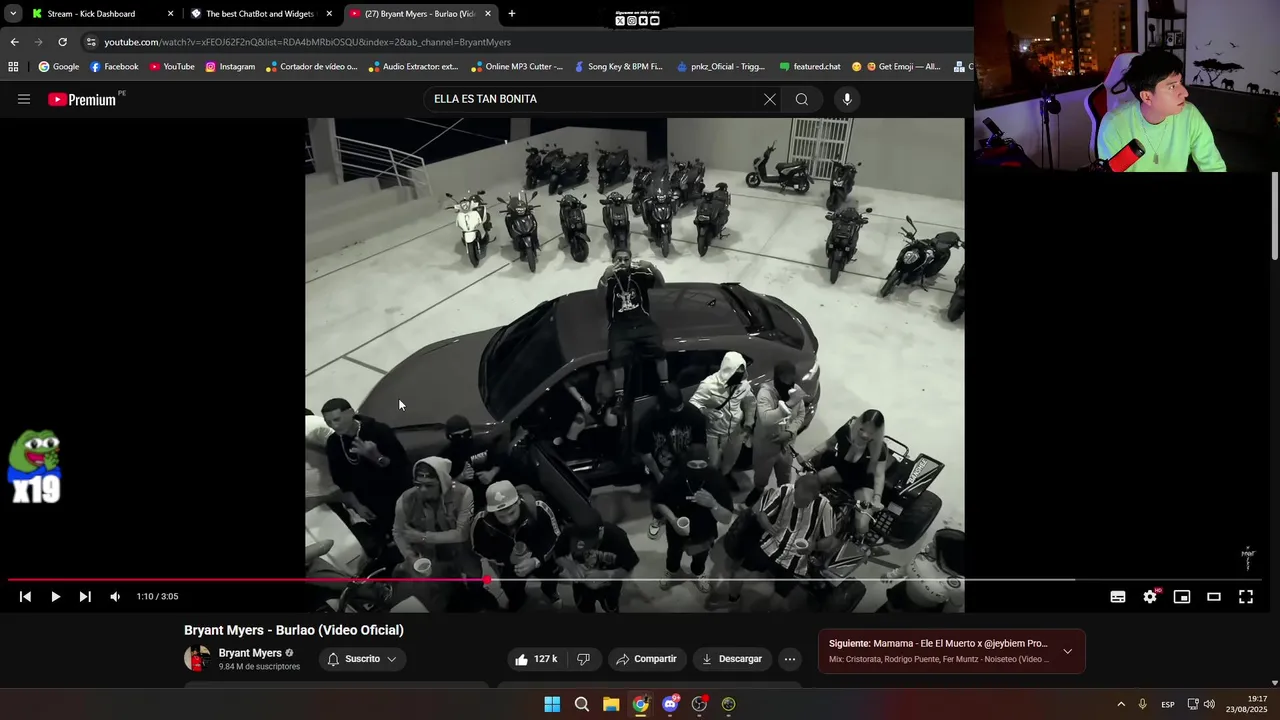Run search with the magnifier button
The image size is (1280, 720).
801,99
